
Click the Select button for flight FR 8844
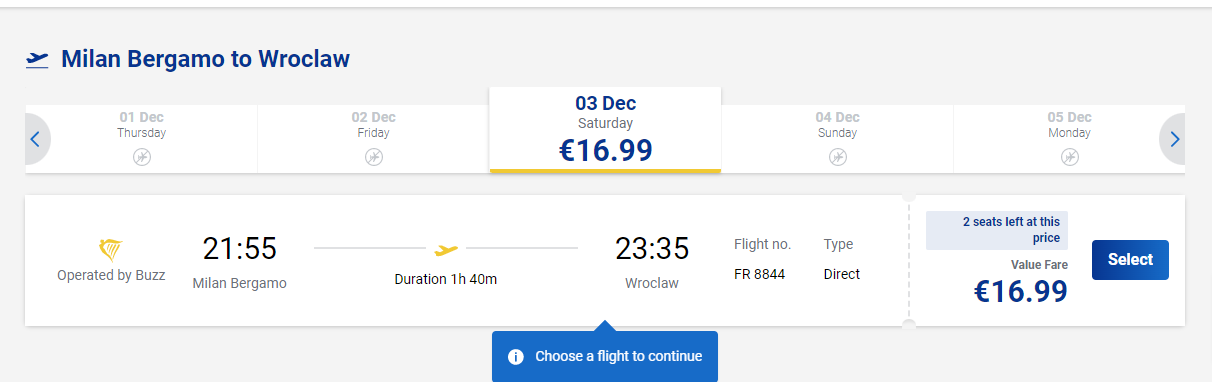(1130, 260)
